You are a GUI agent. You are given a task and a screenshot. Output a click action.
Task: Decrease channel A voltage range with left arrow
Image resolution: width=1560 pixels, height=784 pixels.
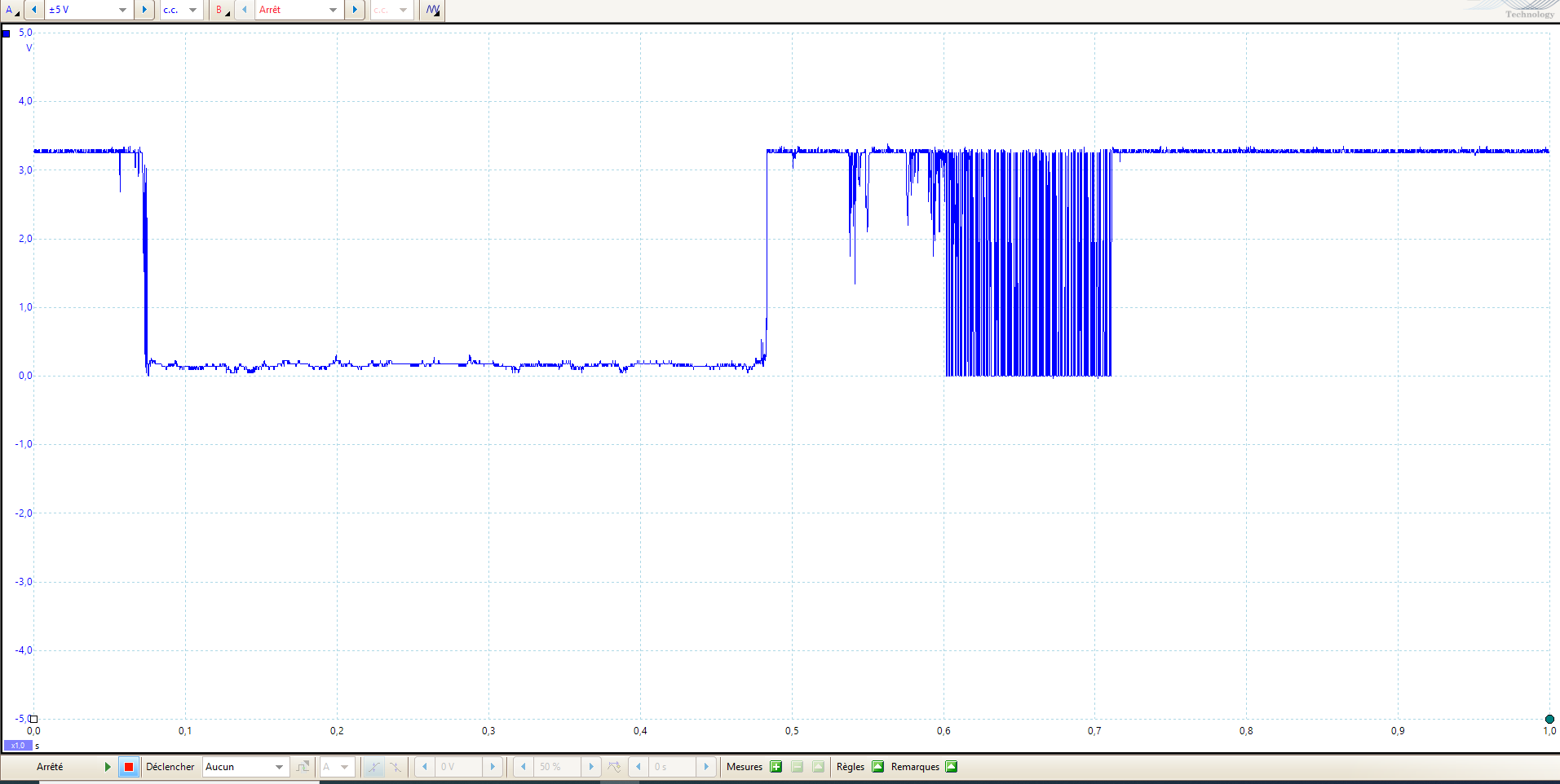click(x=34, y=10)
